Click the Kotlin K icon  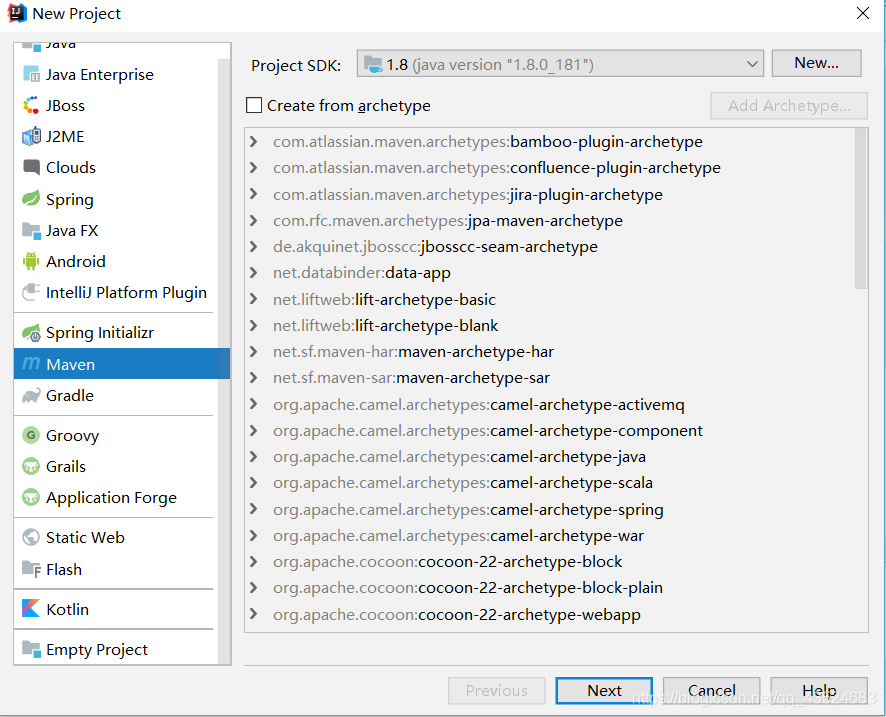pos(31,609)
